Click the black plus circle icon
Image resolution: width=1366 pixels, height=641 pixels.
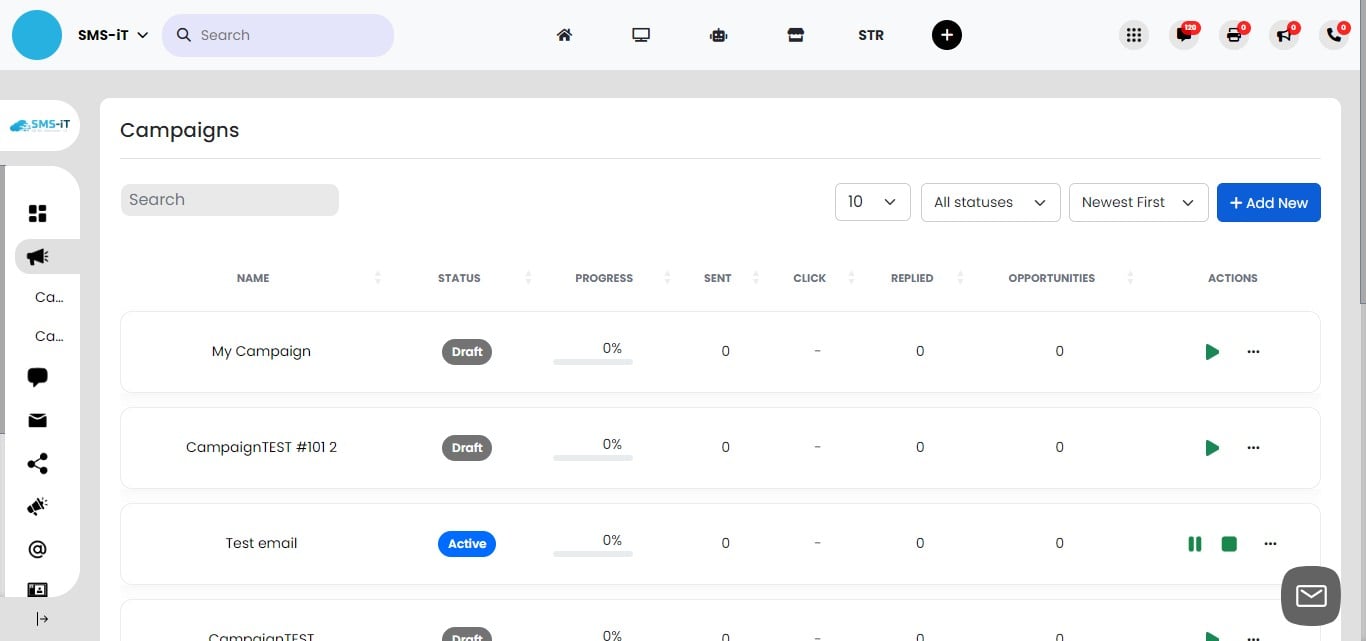pyautogui.click(x=946, y=35)
